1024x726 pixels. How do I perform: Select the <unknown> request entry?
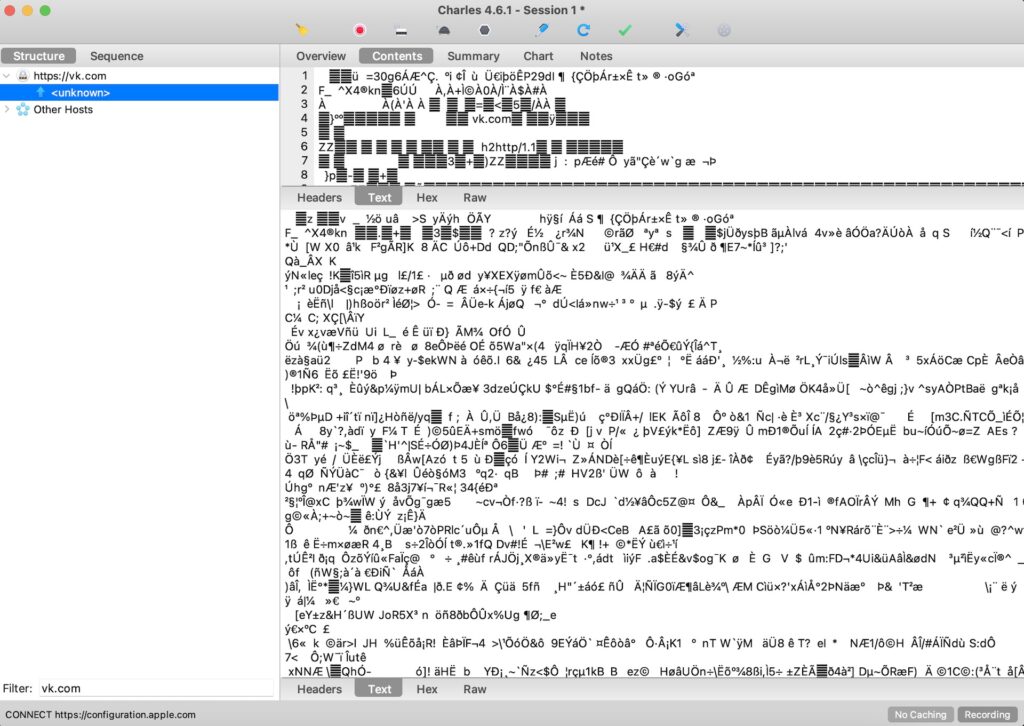[x=80, y=92]
